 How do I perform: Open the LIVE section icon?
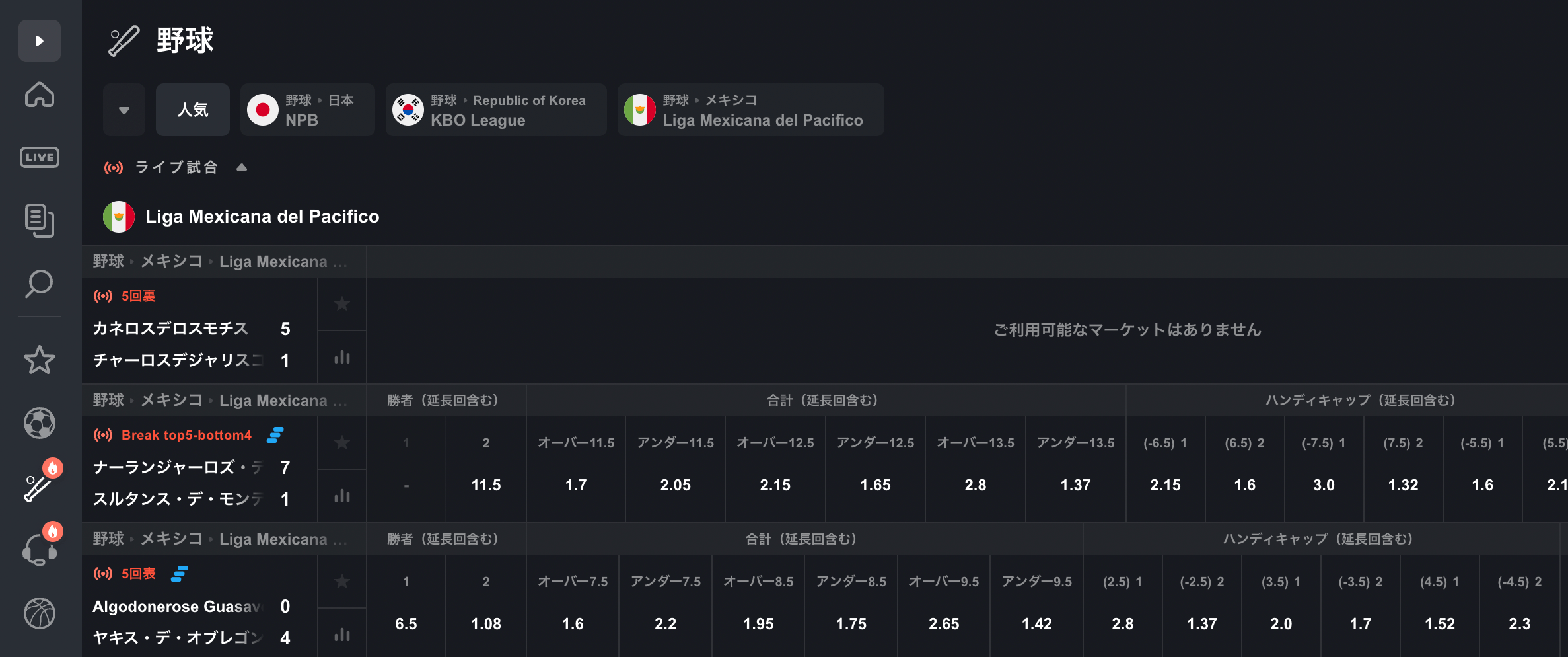tap(40, 157)
